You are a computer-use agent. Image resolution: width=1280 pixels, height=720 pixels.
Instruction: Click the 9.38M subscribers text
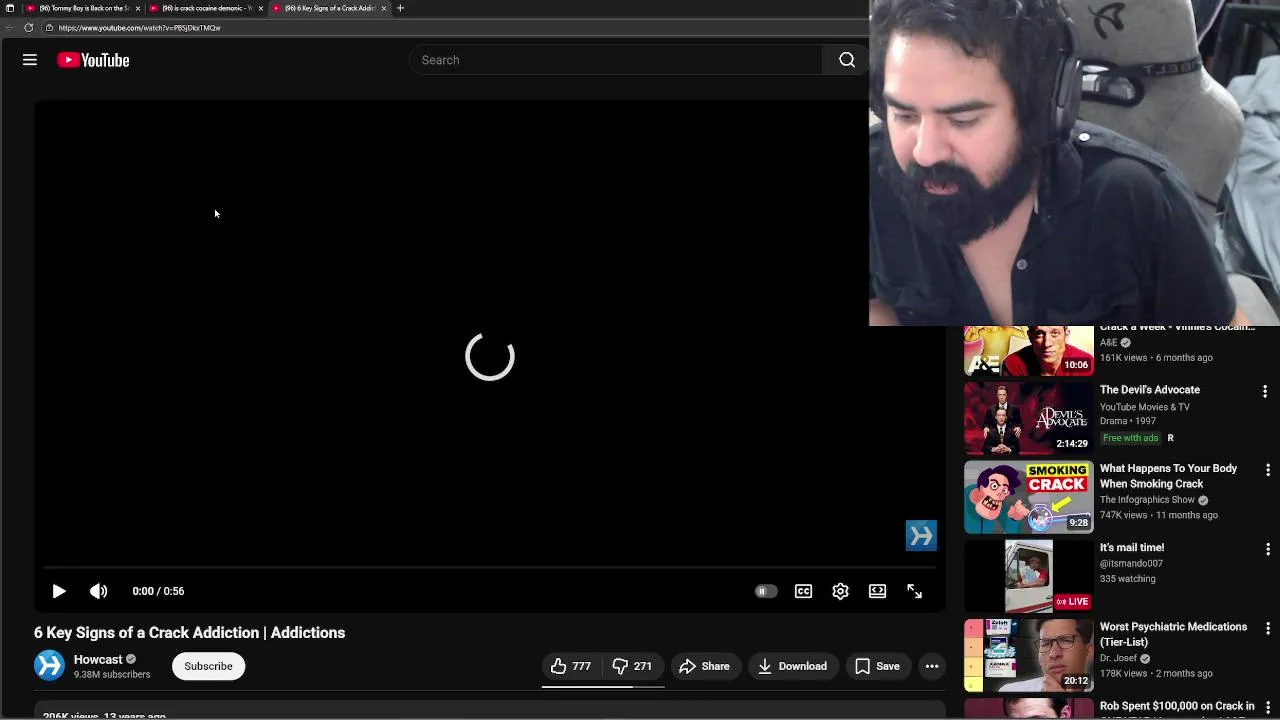[x=112, y=675]
